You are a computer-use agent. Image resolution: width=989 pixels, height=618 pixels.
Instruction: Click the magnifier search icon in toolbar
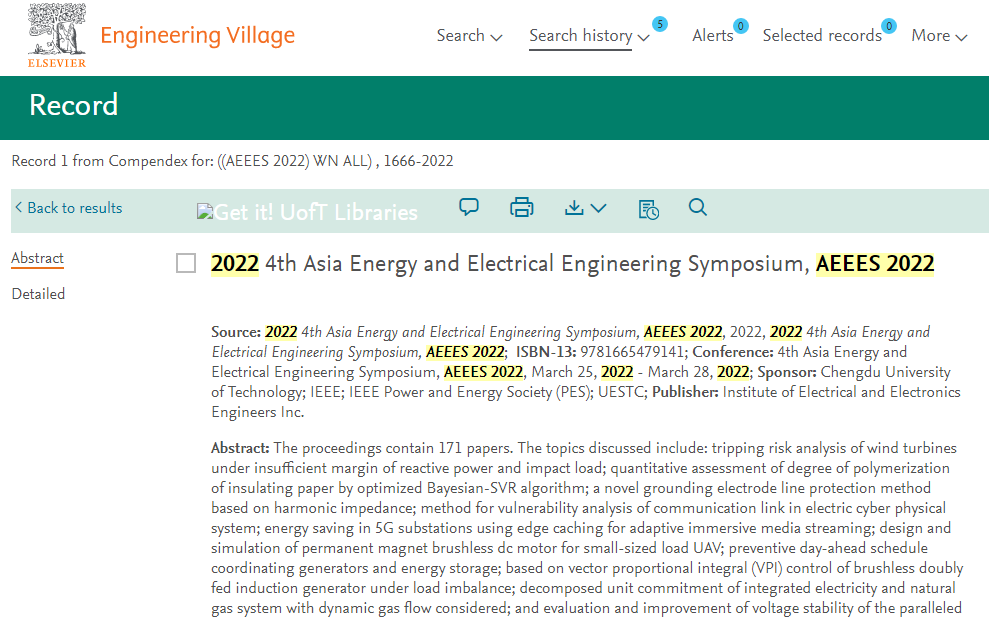coord(698,207)
